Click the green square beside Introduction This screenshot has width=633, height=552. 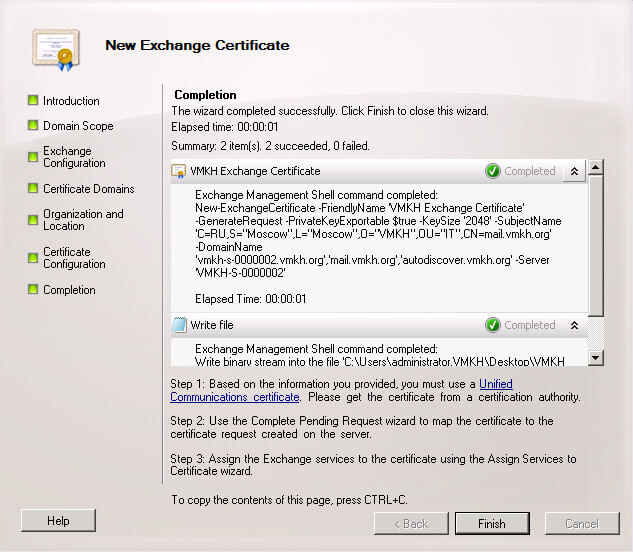(x=33, y=100)
